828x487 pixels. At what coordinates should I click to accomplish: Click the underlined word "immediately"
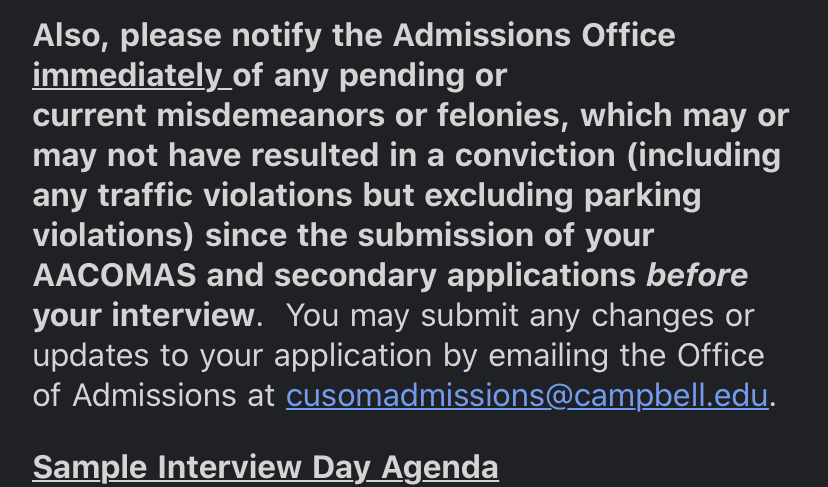[x=132, y=76]
